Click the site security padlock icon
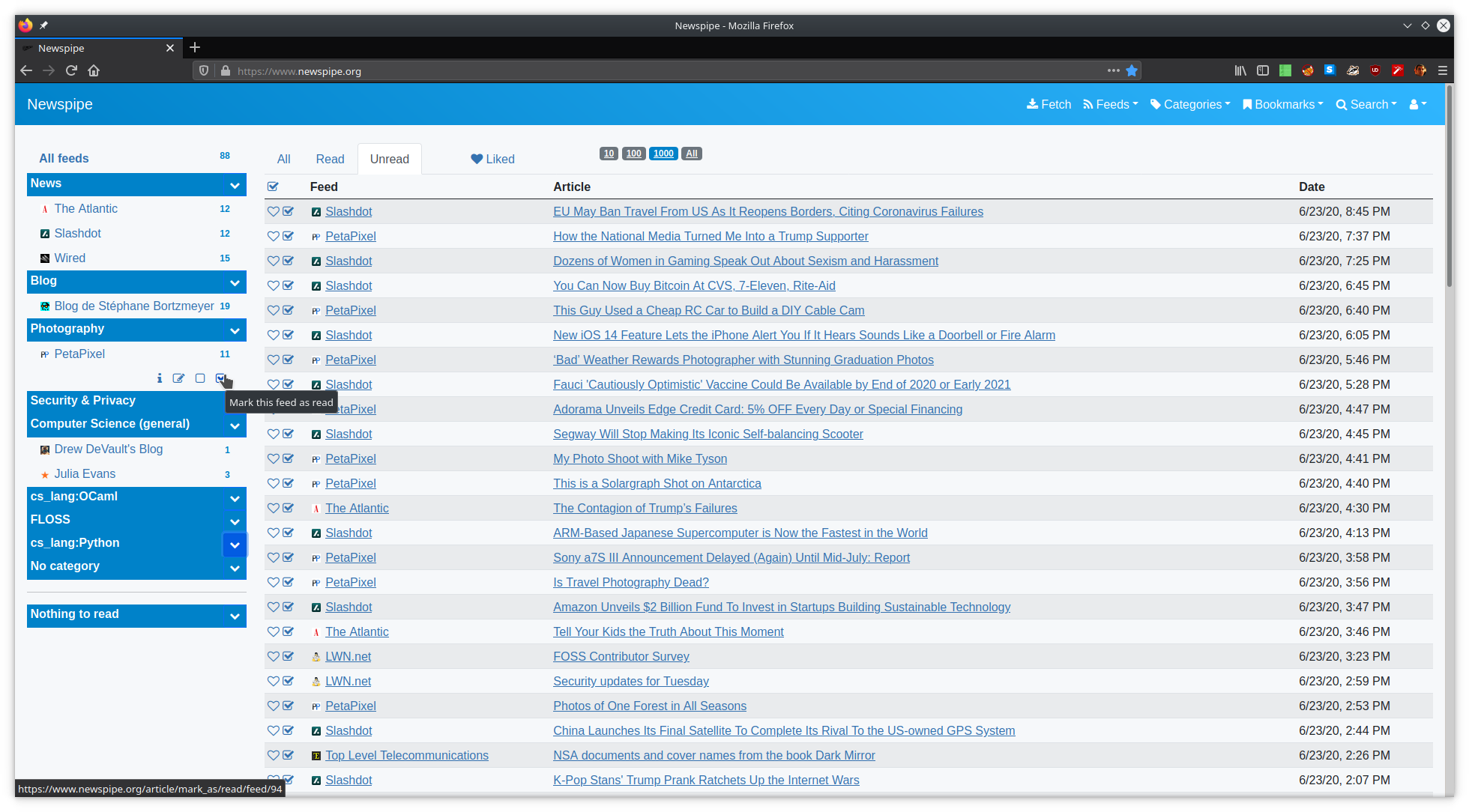 [x=225, y=71]
